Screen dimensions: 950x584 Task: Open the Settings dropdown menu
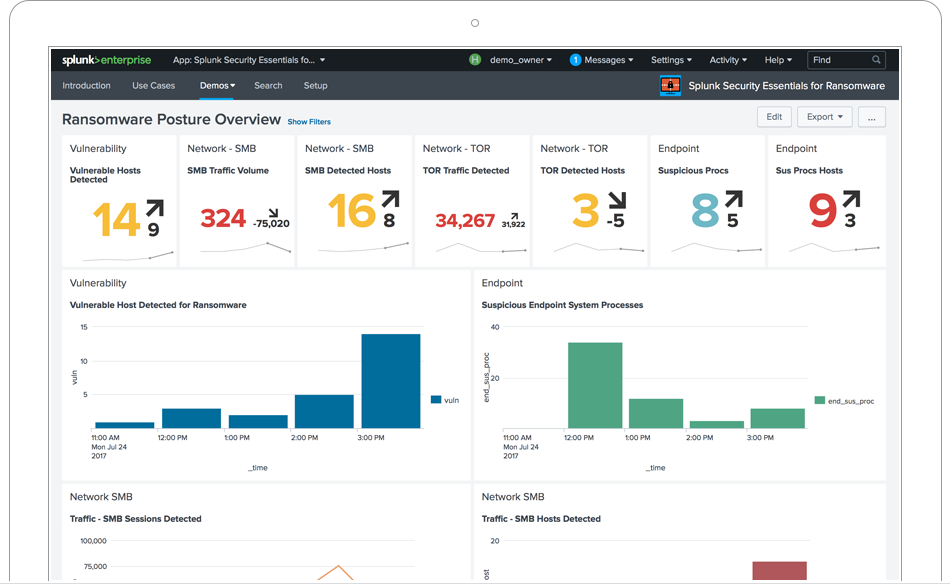tap(671, 60)
